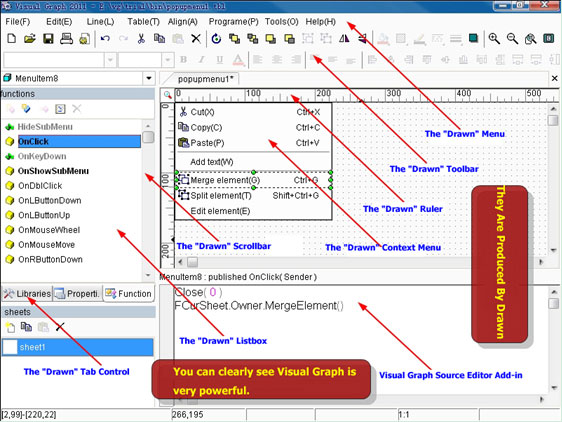Undo the last action
This screenshot has width=562, height=422.
105,38
